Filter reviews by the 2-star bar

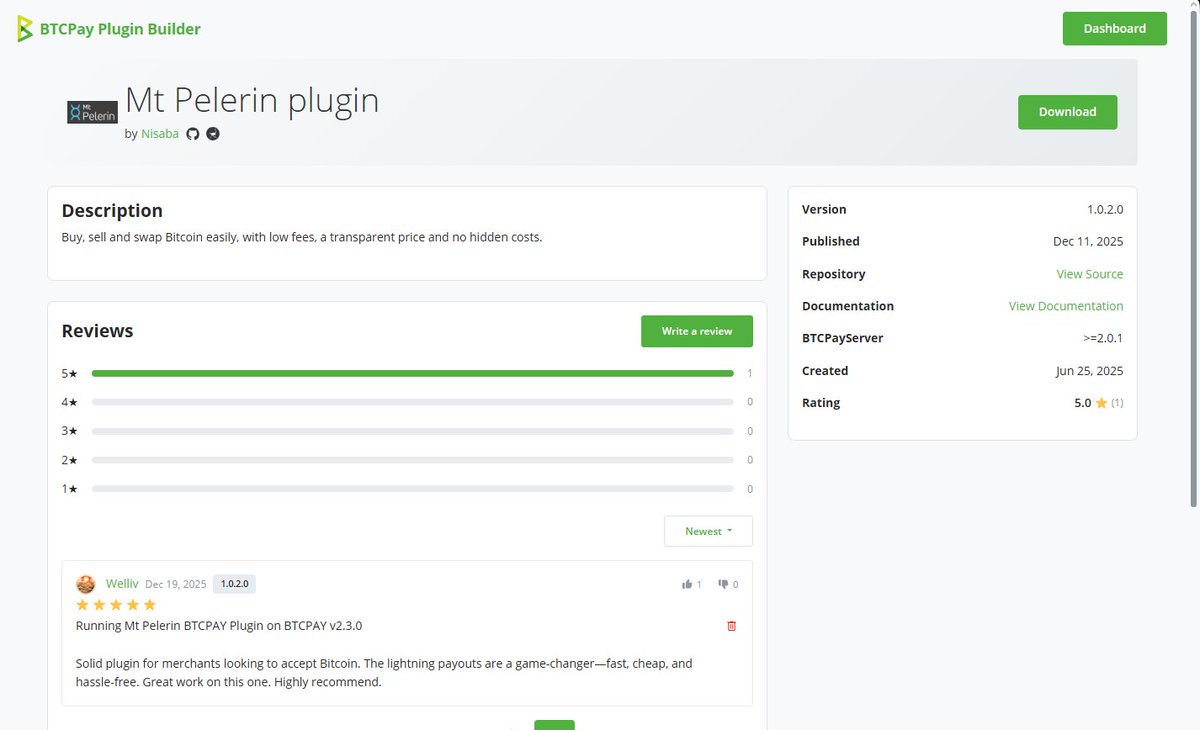coord(412,460)
